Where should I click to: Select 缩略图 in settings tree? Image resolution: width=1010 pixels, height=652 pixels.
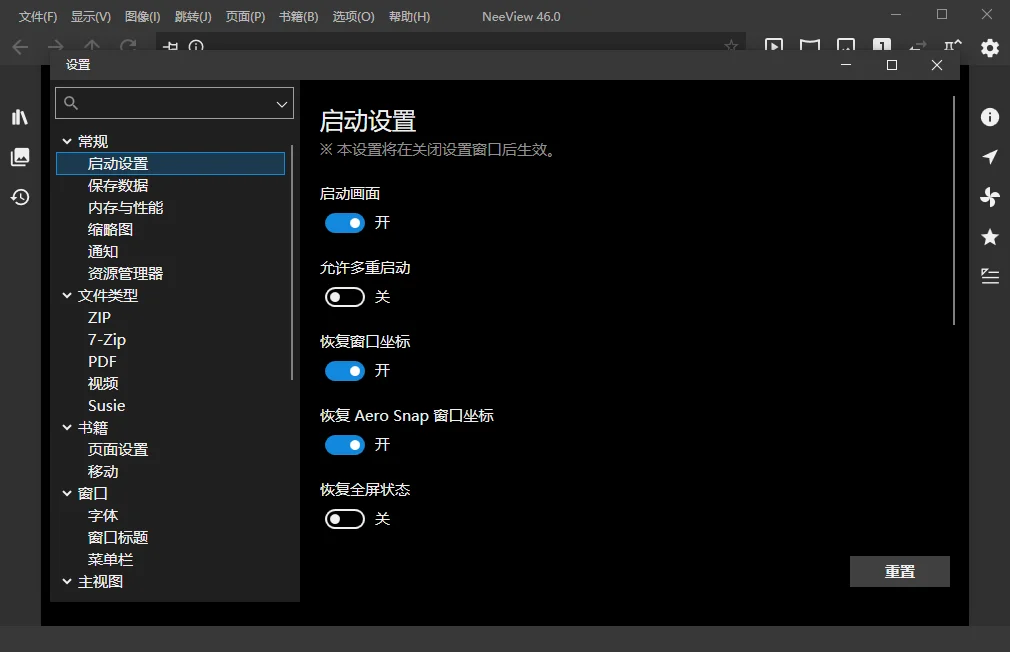click(110, 229)
